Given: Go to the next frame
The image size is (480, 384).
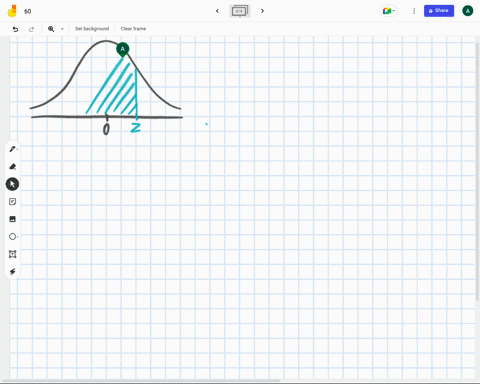Looking at the screenshot, I should click(x=262, y=11).
